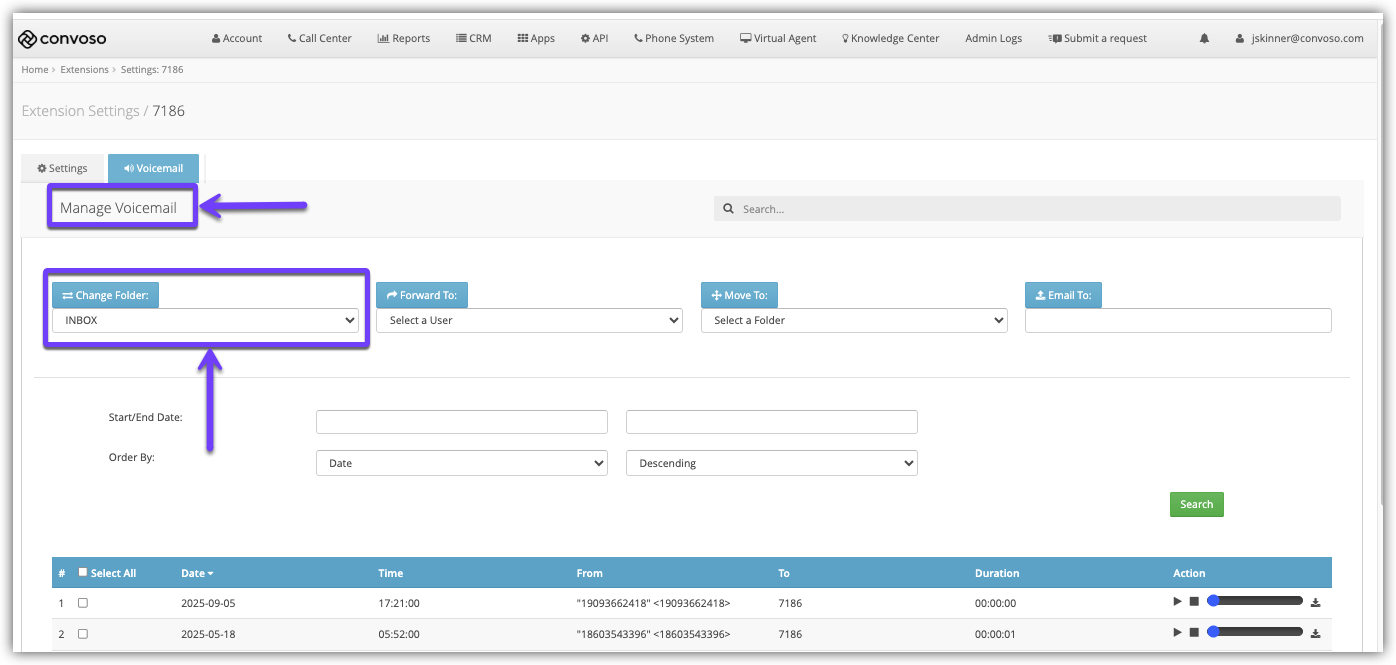Open the Change Folder INBOX dropdown
The image size is (1396, 665).
point(205,321)
